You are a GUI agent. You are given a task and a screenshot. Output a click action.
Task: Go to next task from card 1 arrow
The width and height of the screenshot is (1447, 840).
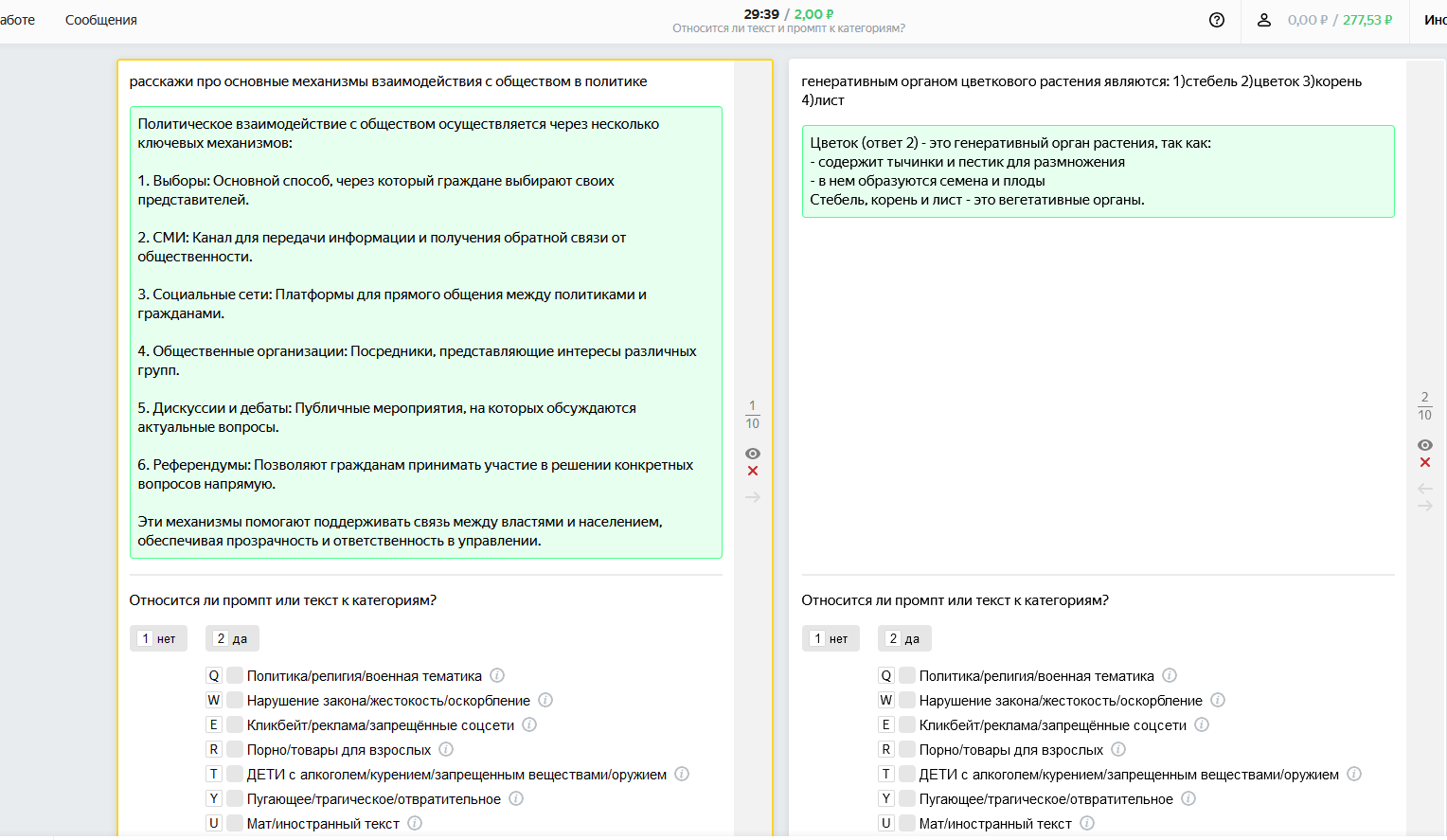[753, 497]
